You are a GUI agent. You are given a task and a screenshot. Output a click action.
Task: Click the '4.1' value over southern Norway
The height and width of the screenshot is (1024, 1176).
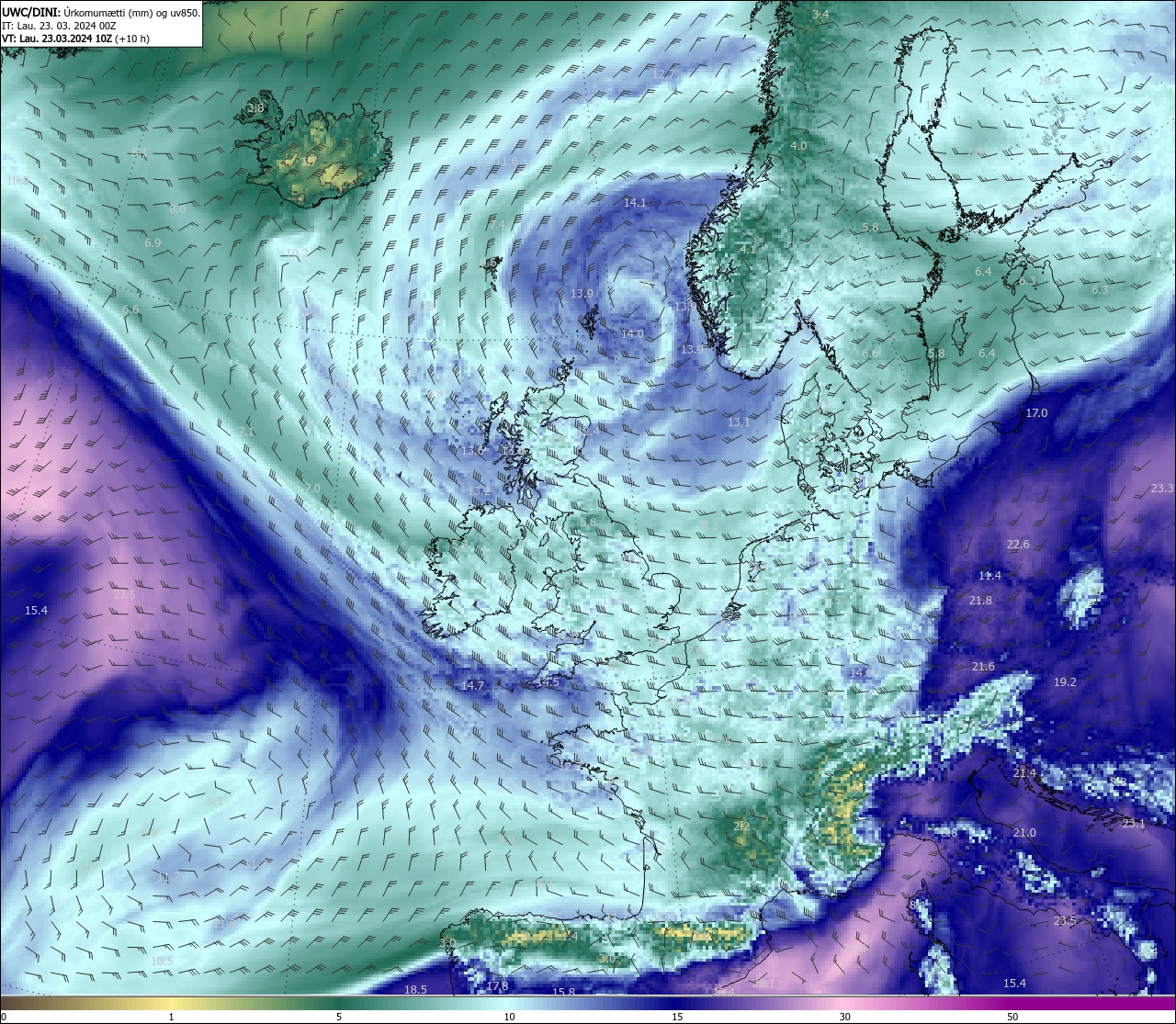pyautogui.click(x=747, y=248)
